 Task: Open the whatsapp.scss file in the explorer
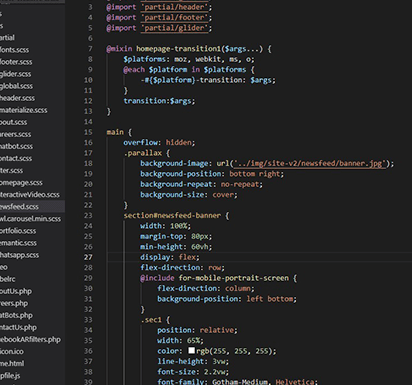(19, 255)
